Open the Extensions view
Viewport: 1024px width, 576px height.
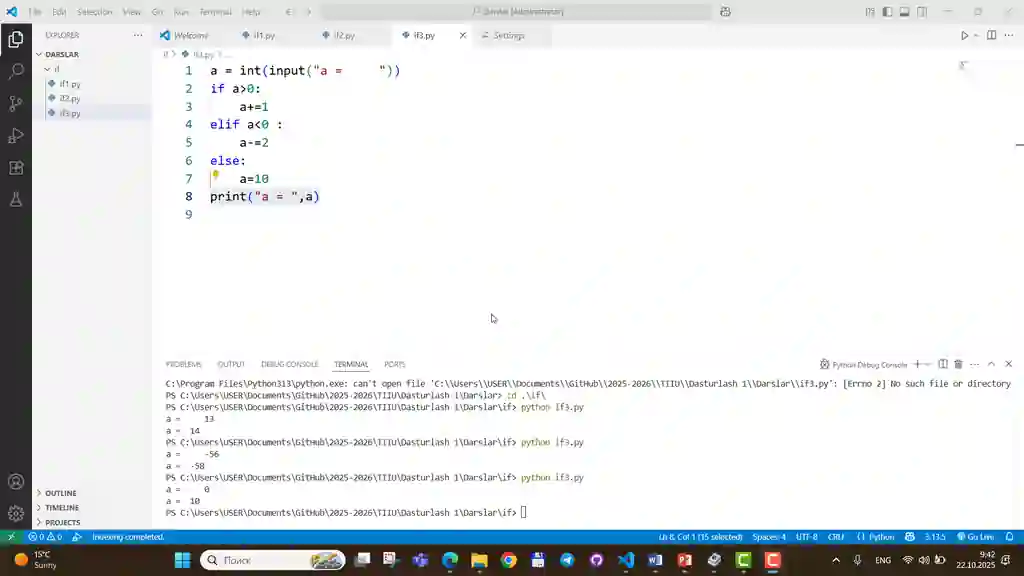click(16, 168)
